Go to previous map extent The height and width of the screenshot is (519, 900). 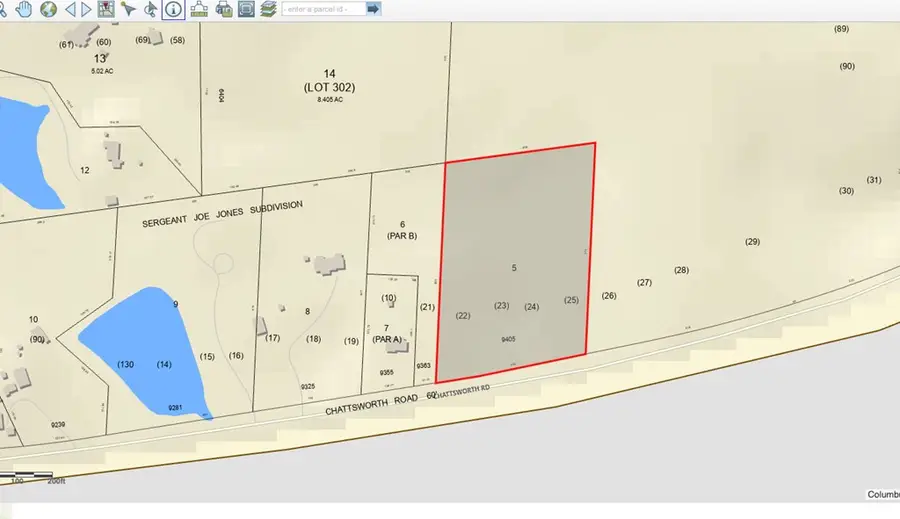click(70, 9)
